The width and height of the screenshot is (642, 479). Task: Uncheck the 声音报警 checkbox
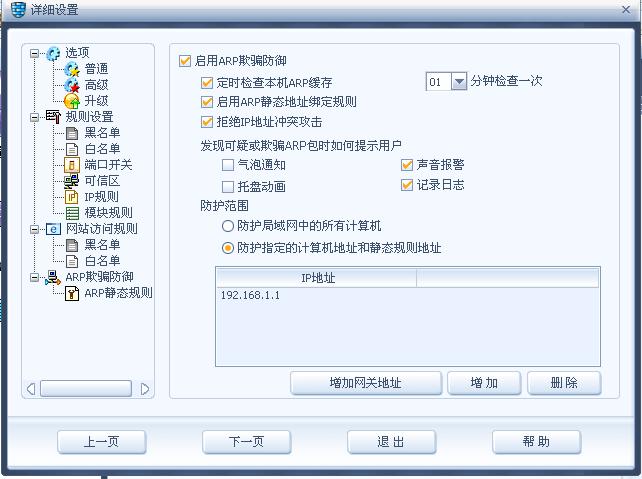pyautogui.click(x=407, y=165)
